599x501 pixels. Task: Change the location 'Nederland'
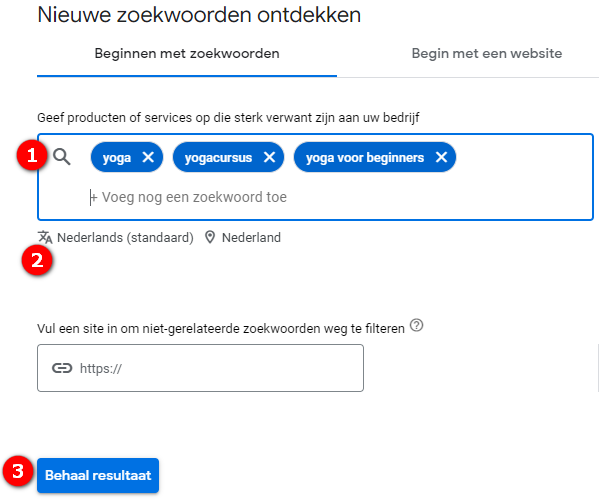tap(251, 238)
